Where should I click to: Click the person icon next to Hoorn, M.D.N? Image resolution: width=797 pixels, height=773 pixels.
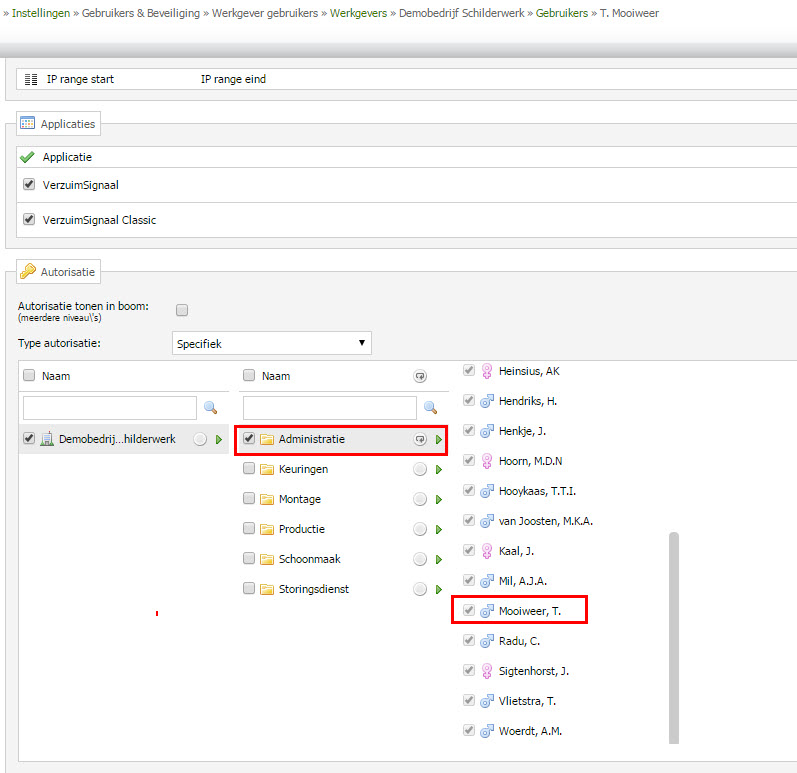[x=487, y=461]
